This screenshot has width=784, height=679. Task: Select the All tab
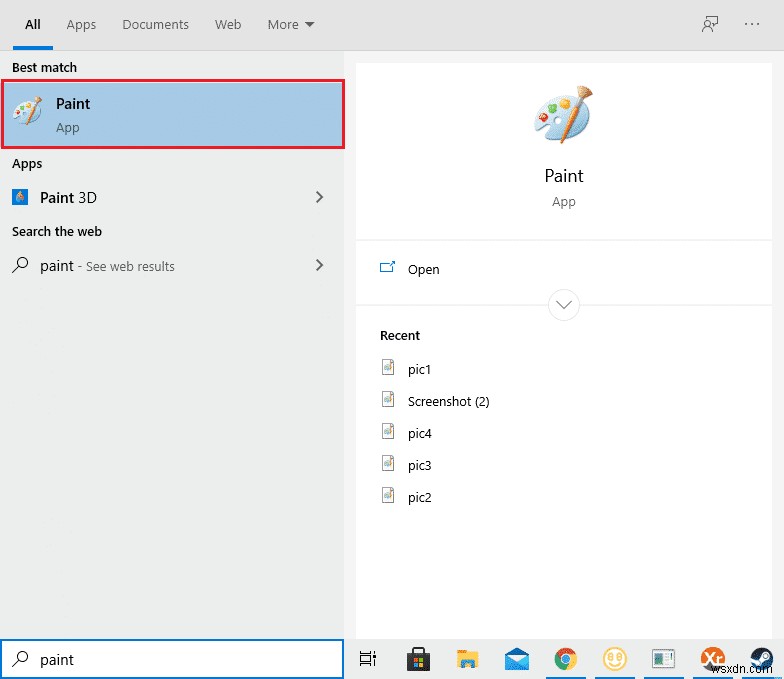[x=33, y=24]
